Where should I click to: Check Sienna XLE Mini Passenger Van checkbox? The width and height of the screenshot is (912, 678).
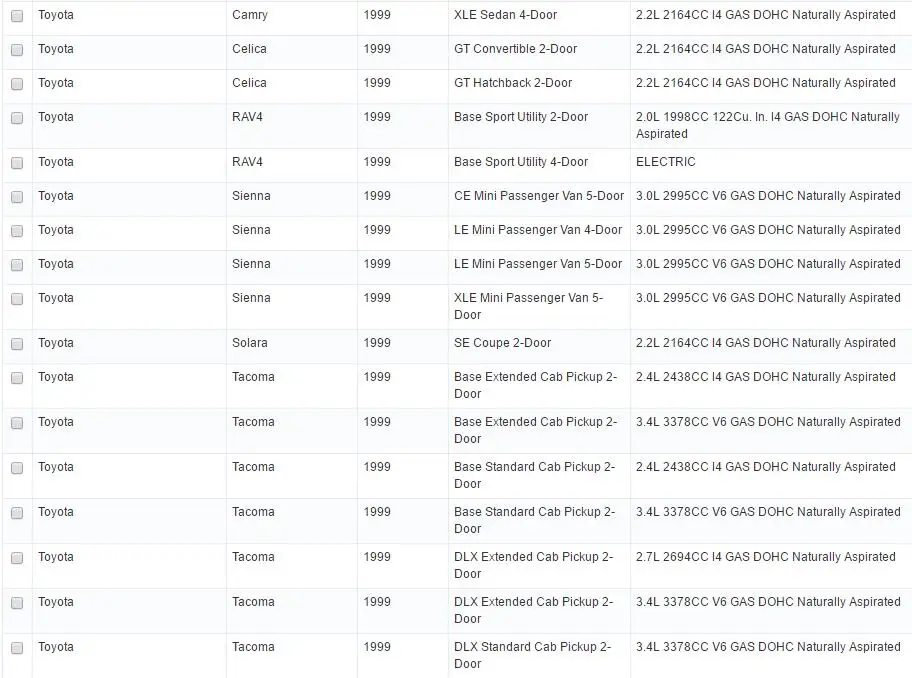(x=17, y=299)
